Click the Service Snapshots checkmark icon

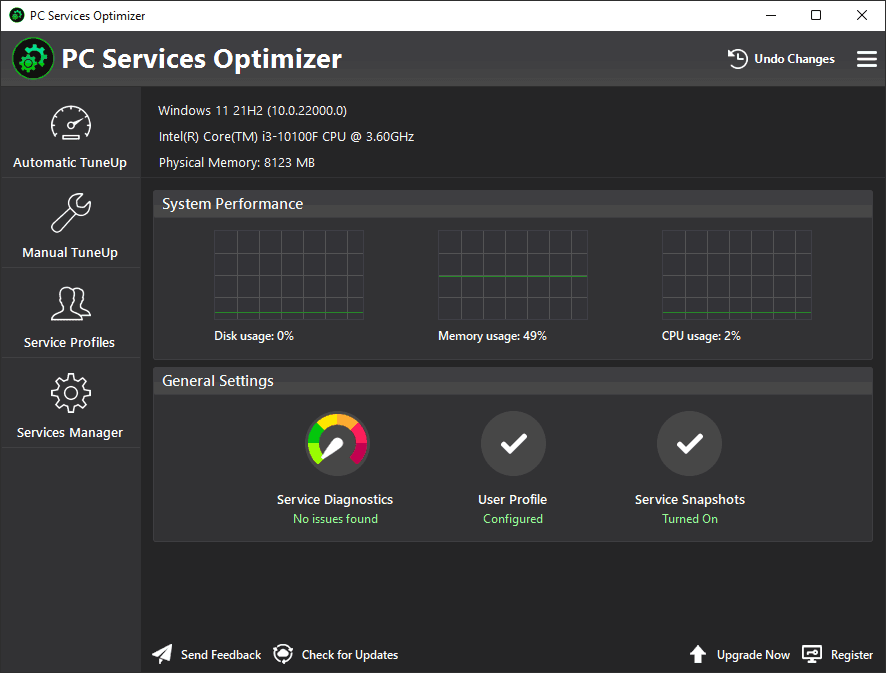689,444
